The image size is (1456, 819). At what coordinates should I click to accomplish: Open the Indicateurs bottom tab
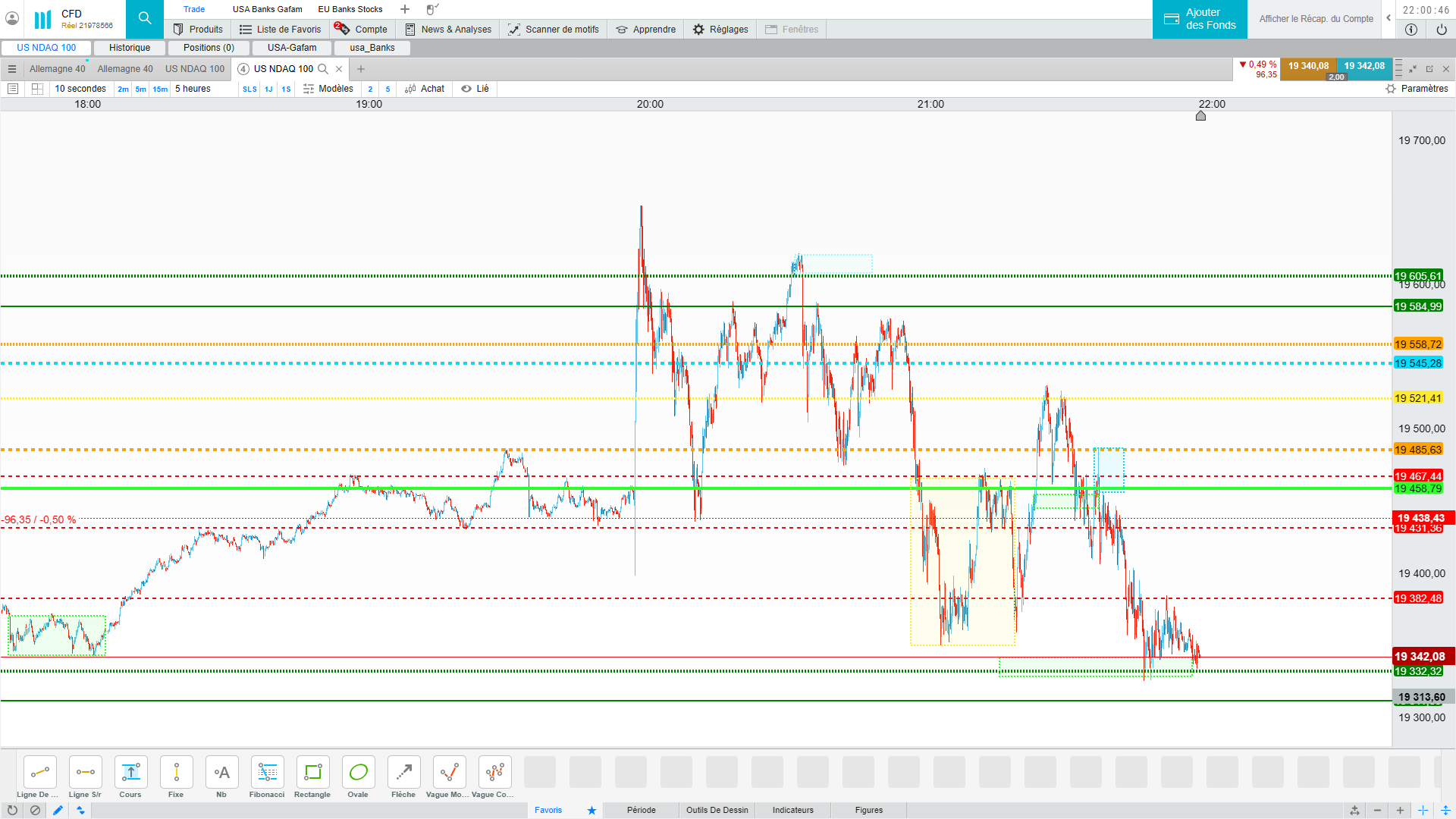tap(792, 810)
